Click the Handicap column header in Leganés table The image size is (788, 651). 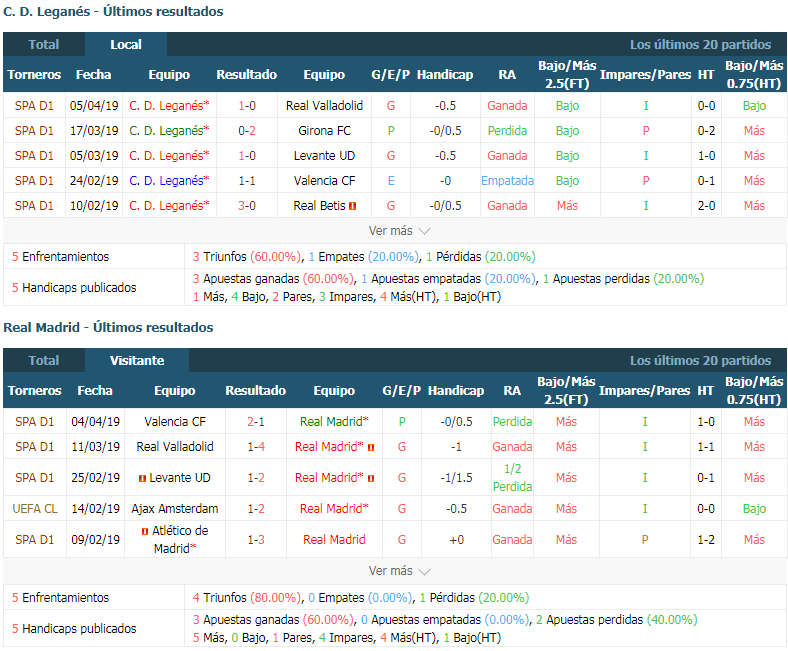(445, 75)
